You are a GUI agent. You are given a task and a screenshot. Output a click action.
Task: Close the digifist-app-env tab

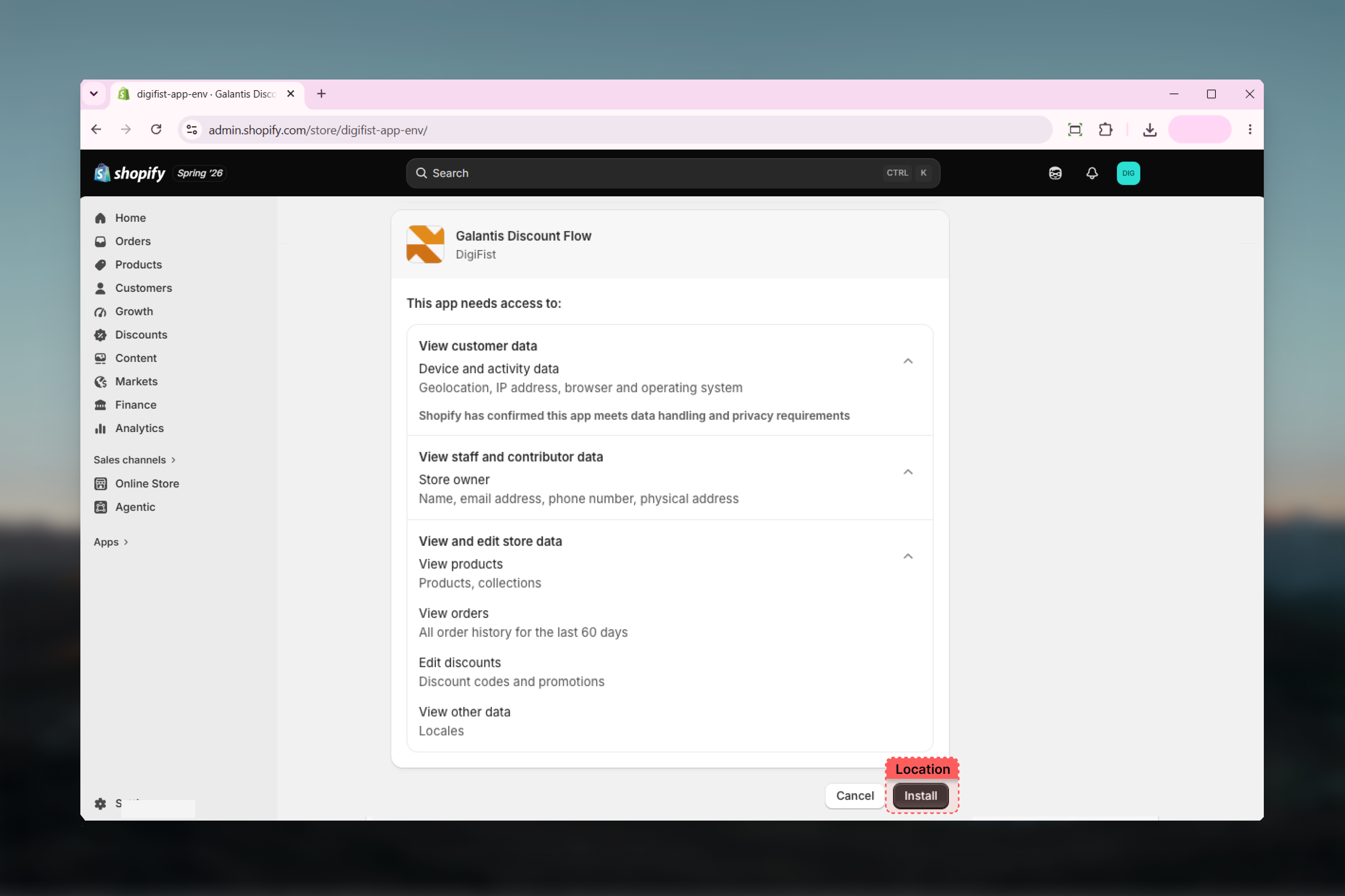(x=290, y=94)
